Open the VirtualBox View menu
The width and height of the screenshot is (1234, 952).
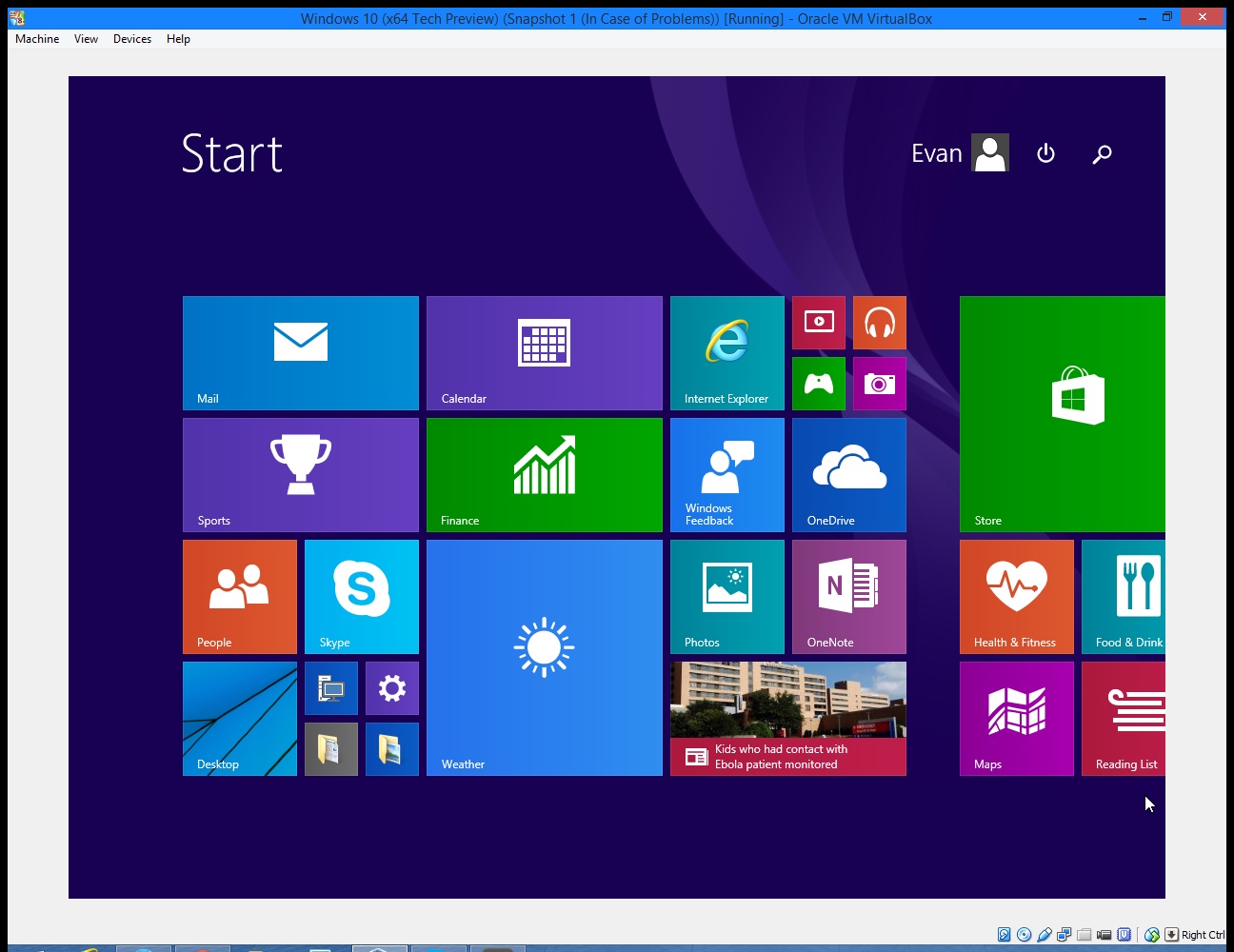(86, 39)
